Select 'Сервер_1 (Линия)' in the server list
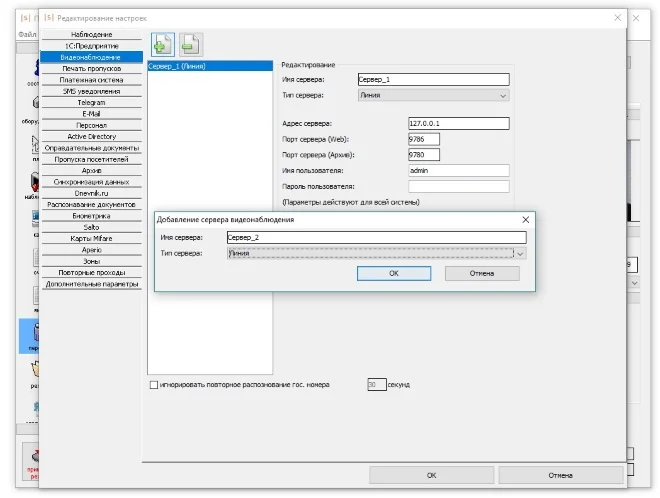The width and height of the screenshot is (660, 498). point(209,66)
